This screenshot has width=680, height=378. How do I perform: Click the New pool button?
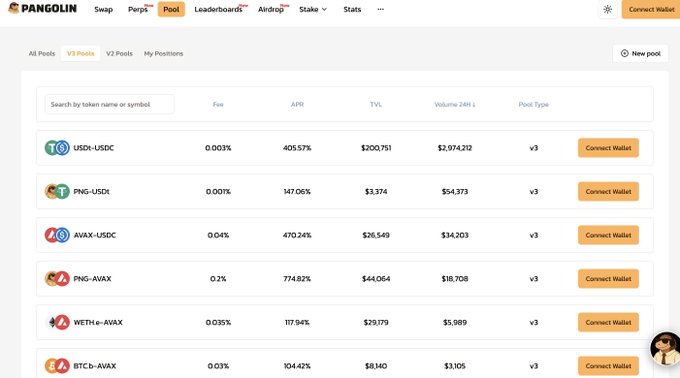641,53
